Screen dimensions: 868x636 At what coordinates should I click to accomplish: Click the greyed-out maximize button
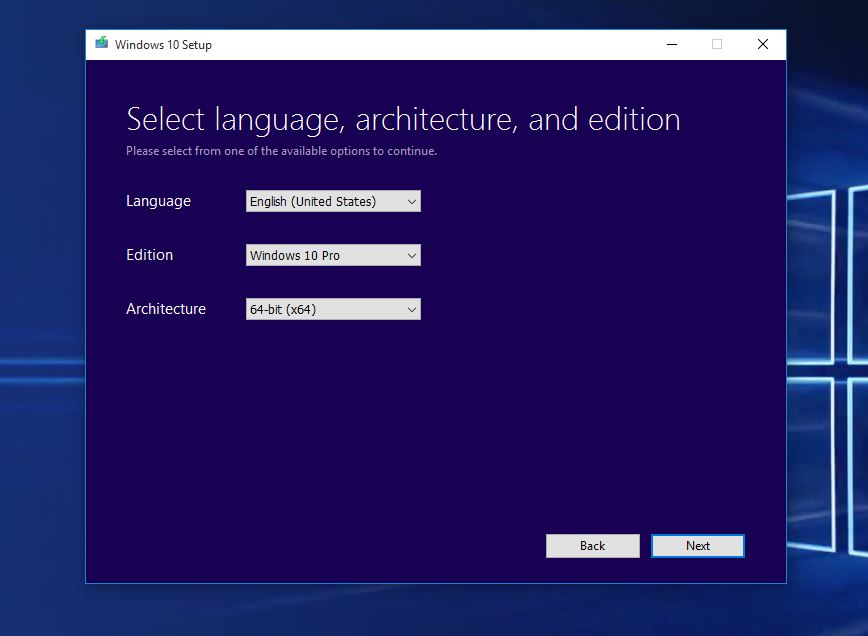tap(717, 44)
